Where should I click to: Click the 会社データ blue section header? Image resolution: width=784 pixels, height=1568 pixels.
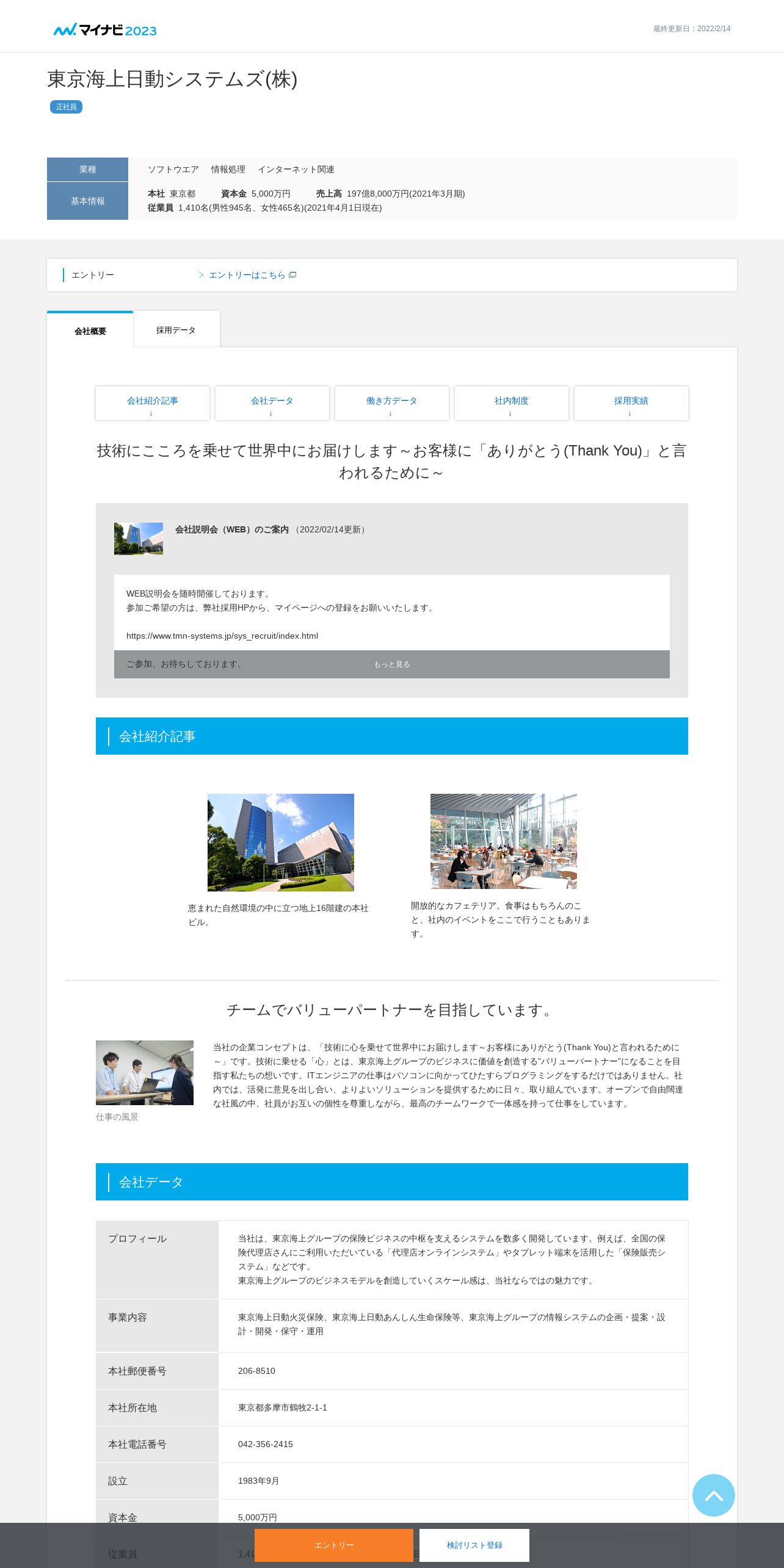392,1182
